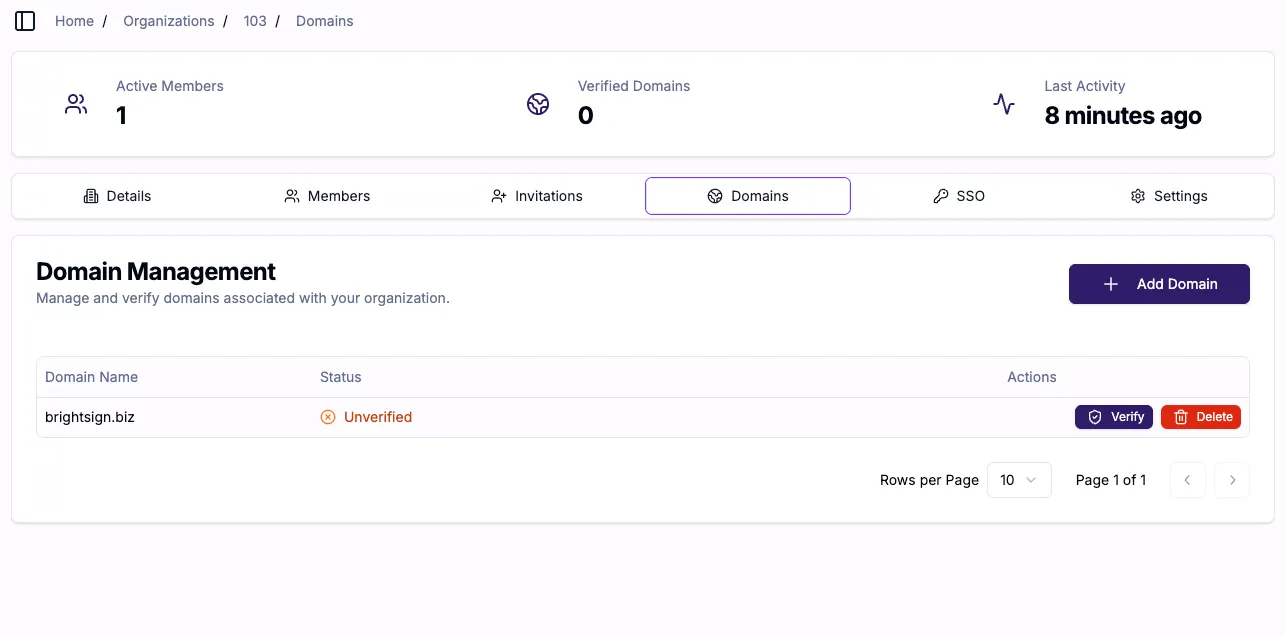Switch to the Details tab
Screen dimensions: 1285x636
point(117,196)
